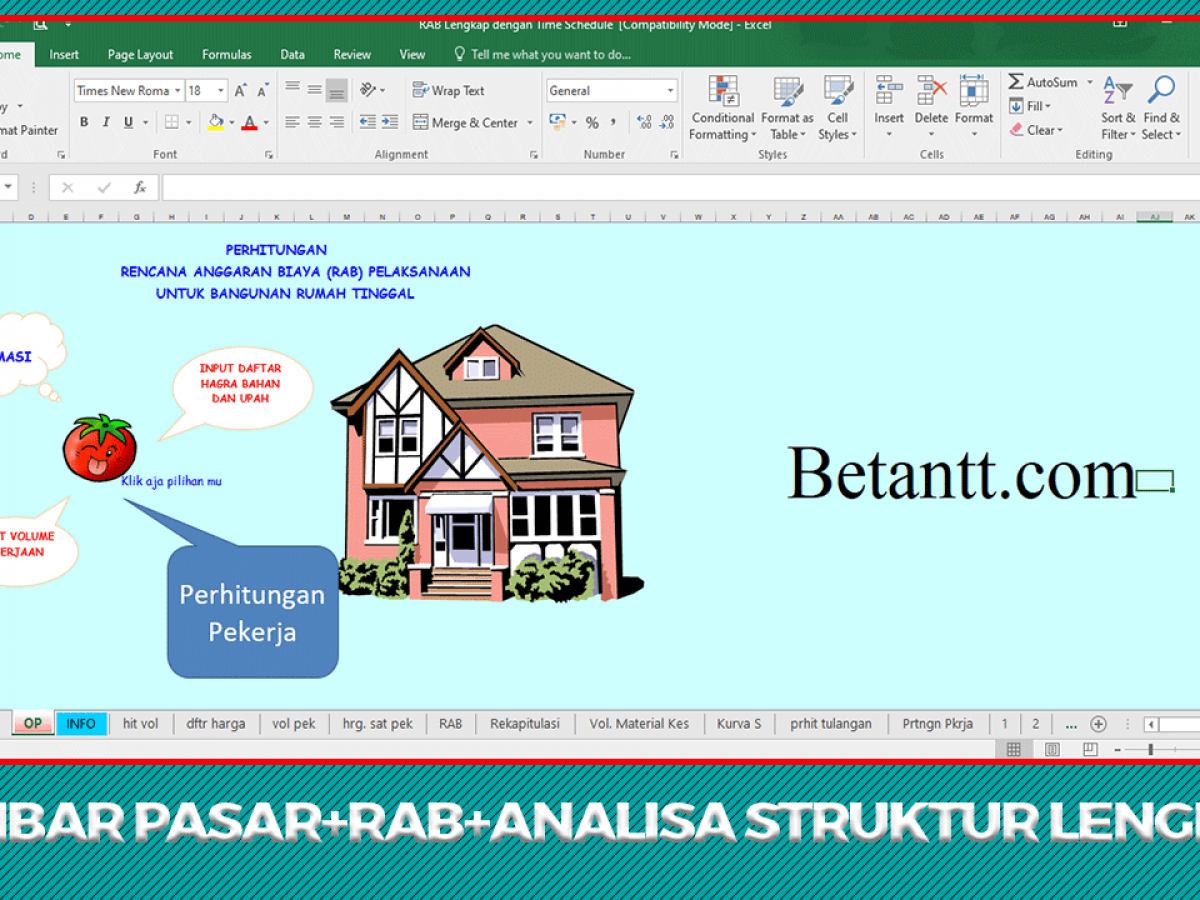Open the Fill menu
The width and height of the screenshot is (1200, 900).
[x=1030, y=106]
